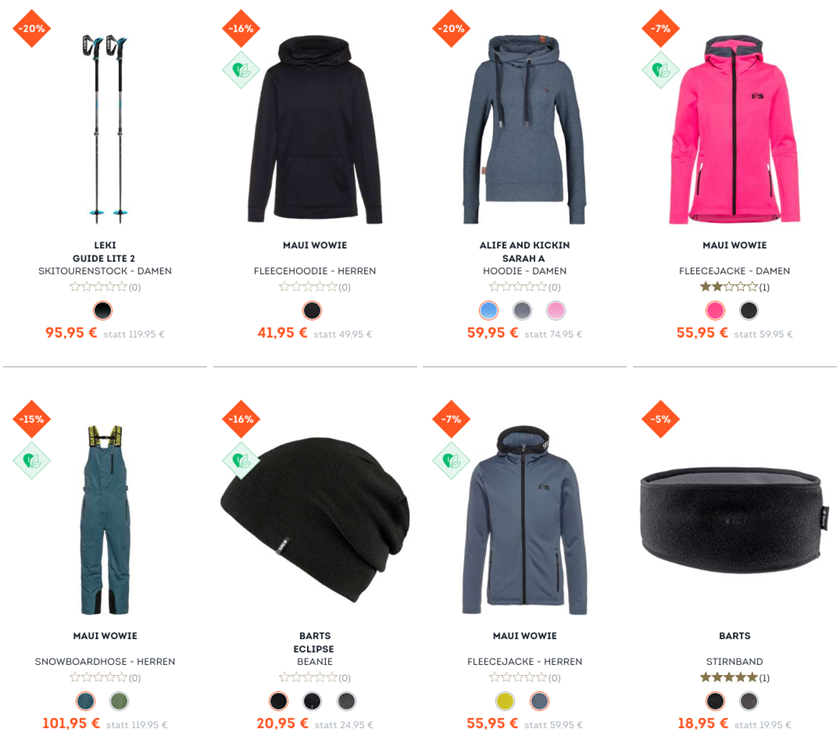Click the eco leaf badge on Snowboardhose
Screen dimensions: 840x743
click(x=32, y=461)
